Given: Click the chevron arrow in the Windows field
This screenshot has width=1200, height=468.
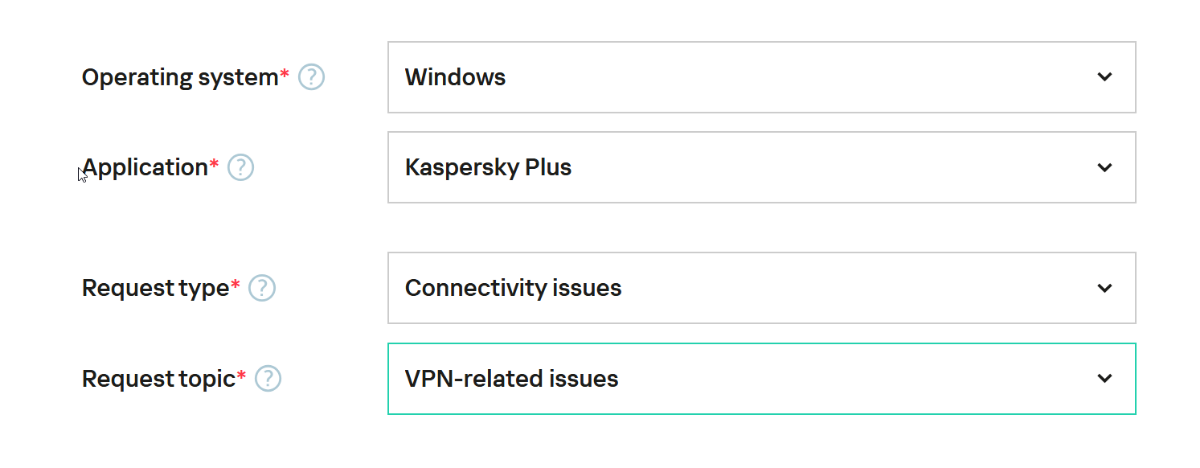Looking at the screenshot, I should (x=1104, y=77).
